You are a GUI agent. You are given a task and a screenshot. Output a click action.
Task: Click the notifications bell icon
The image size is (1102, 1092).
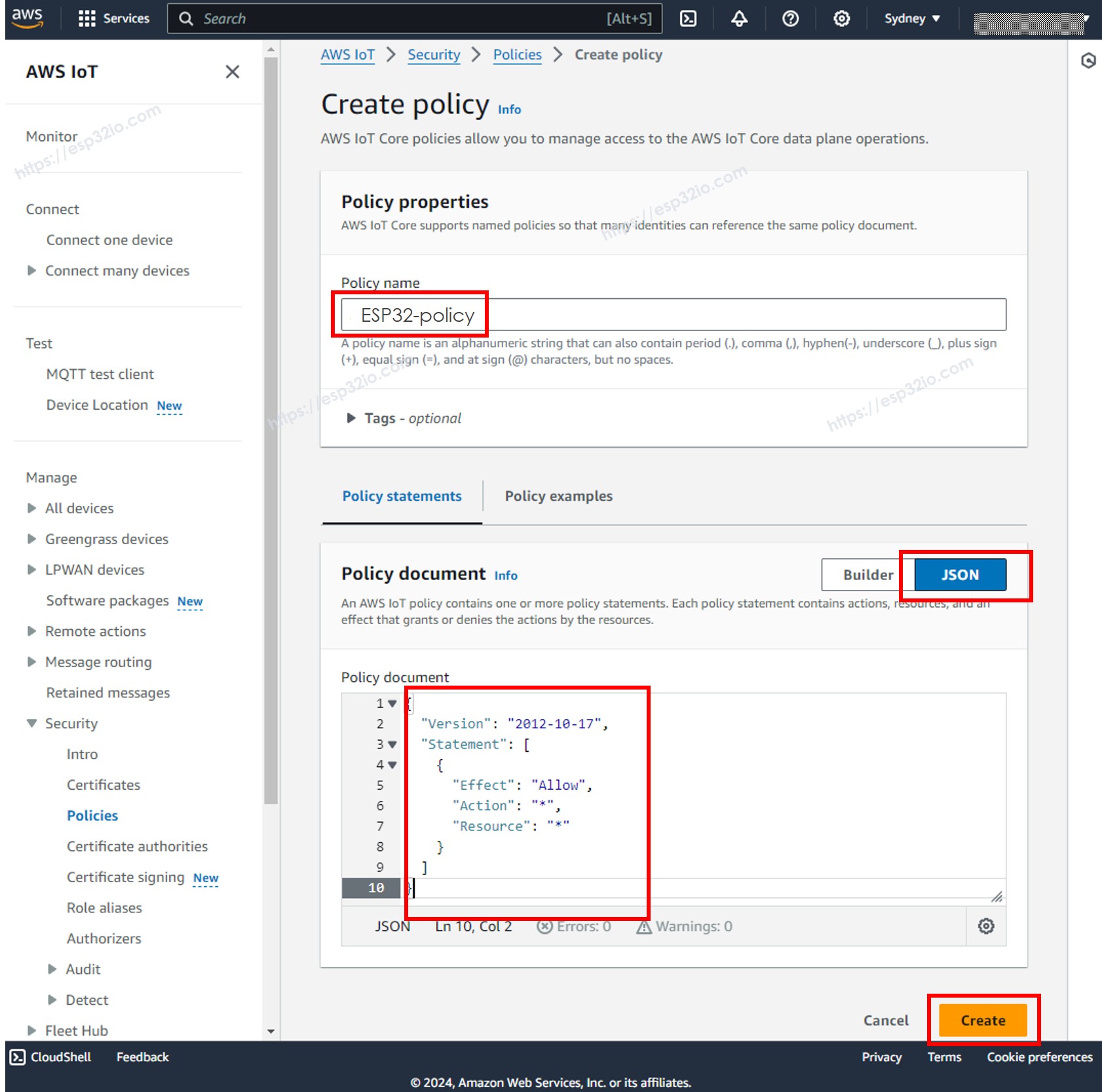(x=739, y=18)
